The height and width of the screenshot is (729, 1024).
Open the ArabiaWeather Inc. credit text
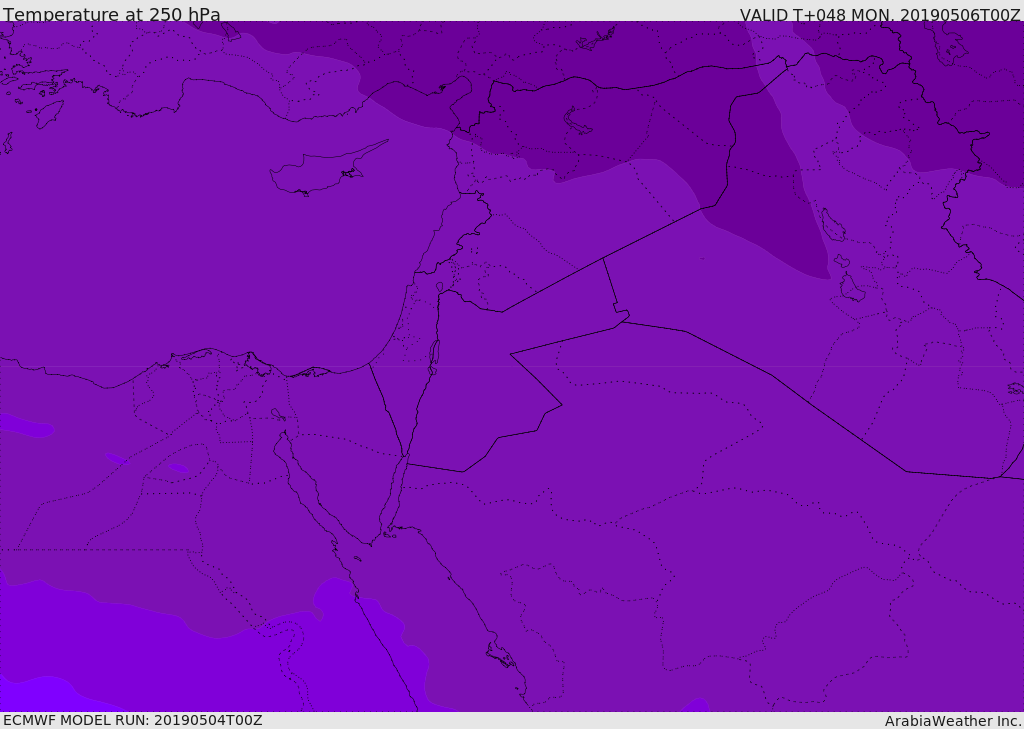952,721
